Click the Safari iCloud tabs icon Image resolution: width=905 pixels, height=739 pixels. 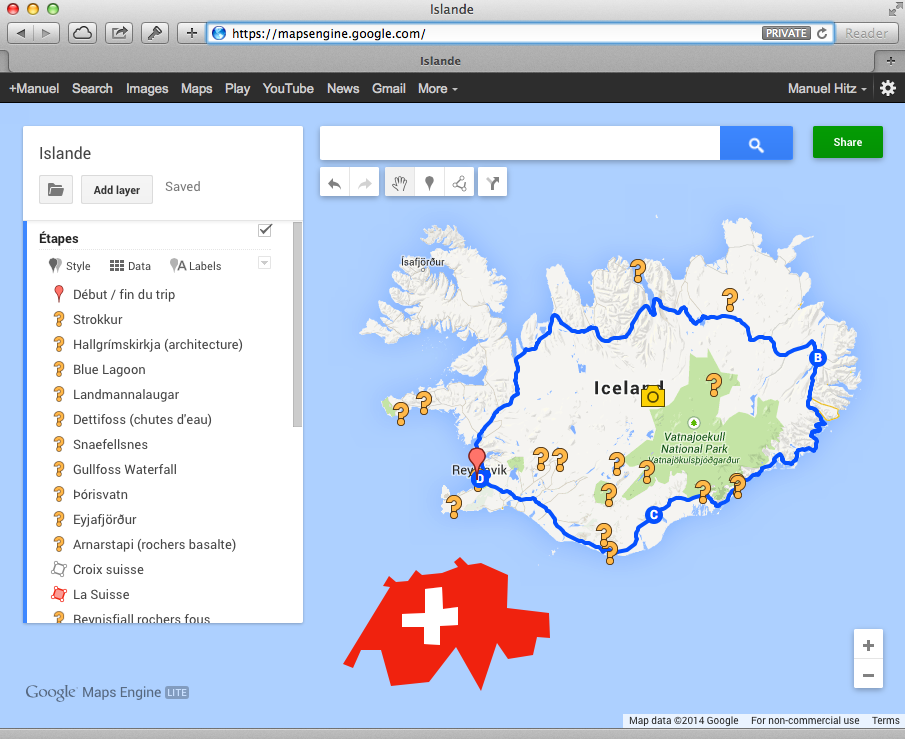(x=82, y=33)
